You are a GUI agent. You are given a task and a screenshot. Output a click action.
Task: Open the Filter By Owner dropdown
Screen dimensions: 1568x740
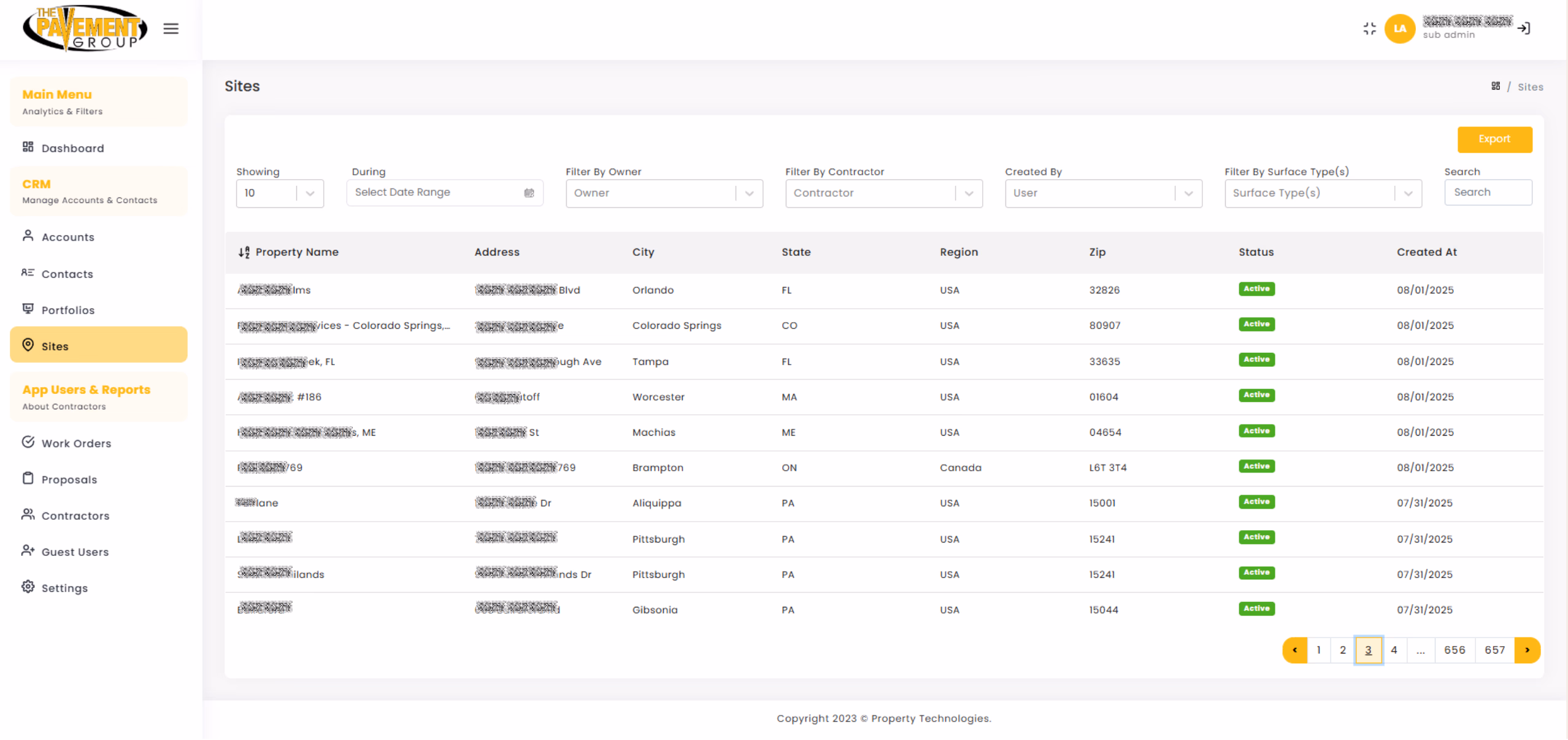664,193
